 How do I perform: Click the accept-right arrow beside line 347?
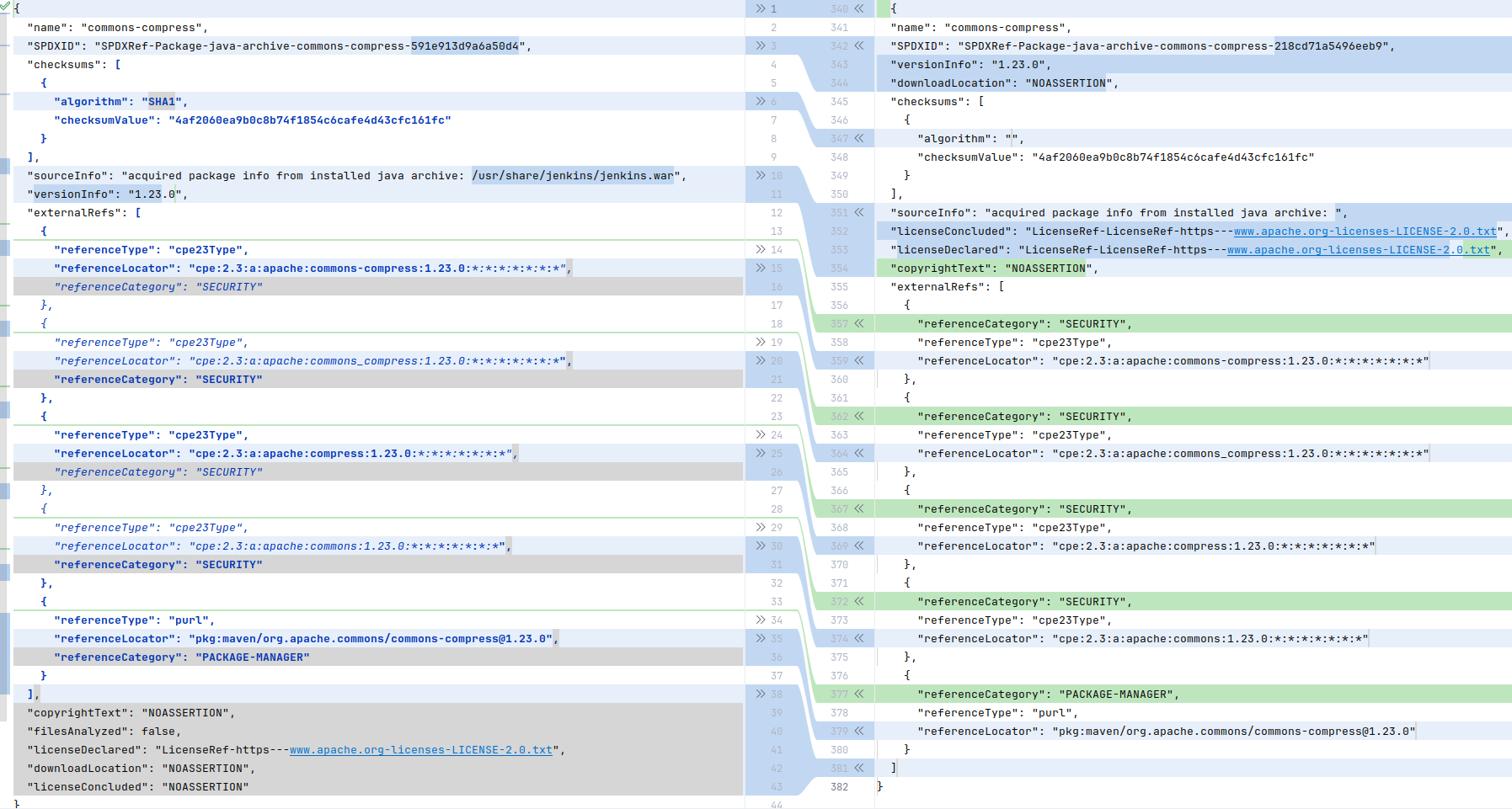pyautogui.click(x=859, y=138)
